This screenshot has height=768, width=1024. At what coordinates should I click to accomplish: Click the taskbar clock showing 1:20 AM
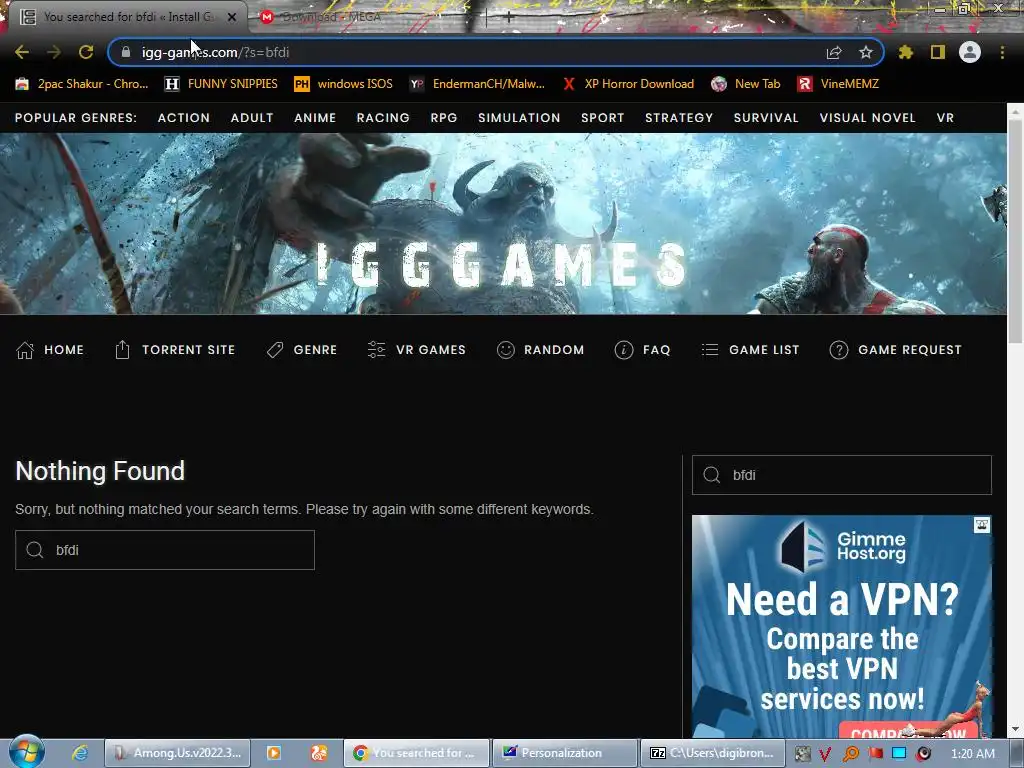click(973, 754)
